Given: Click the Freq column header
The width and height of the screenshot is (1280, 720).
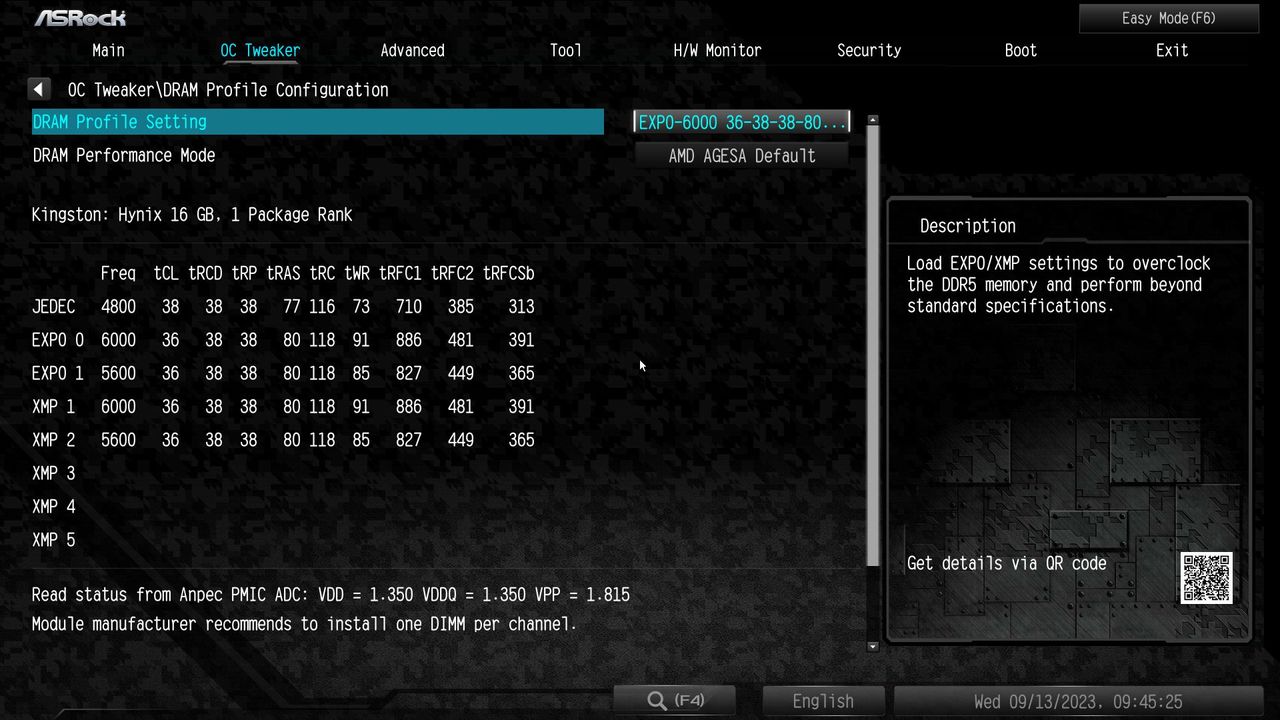Looking at the screenshot, I should (x=118, y=273).
